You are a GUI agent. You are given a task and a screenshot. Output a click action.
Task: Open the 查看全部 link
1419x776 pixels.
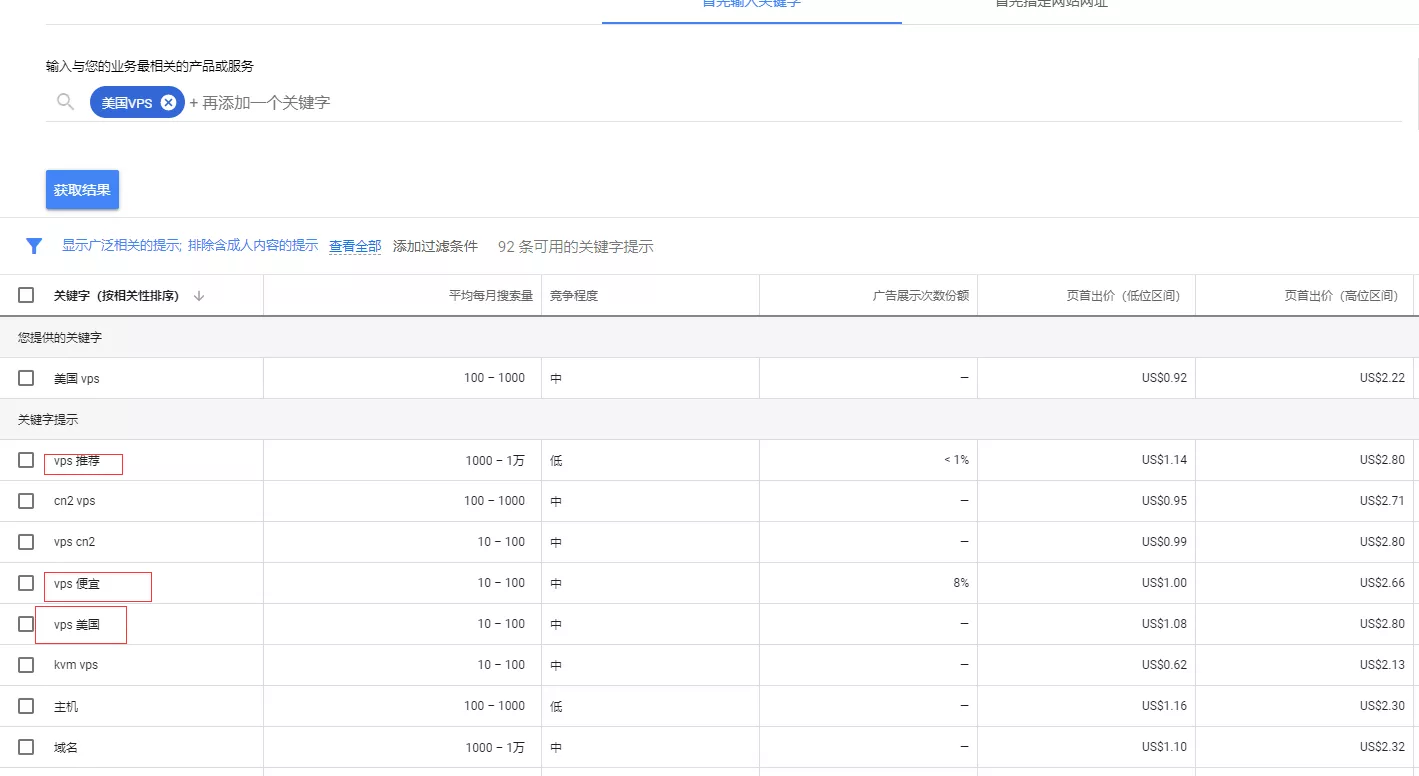pyautogui.click(x=355, y=246)
